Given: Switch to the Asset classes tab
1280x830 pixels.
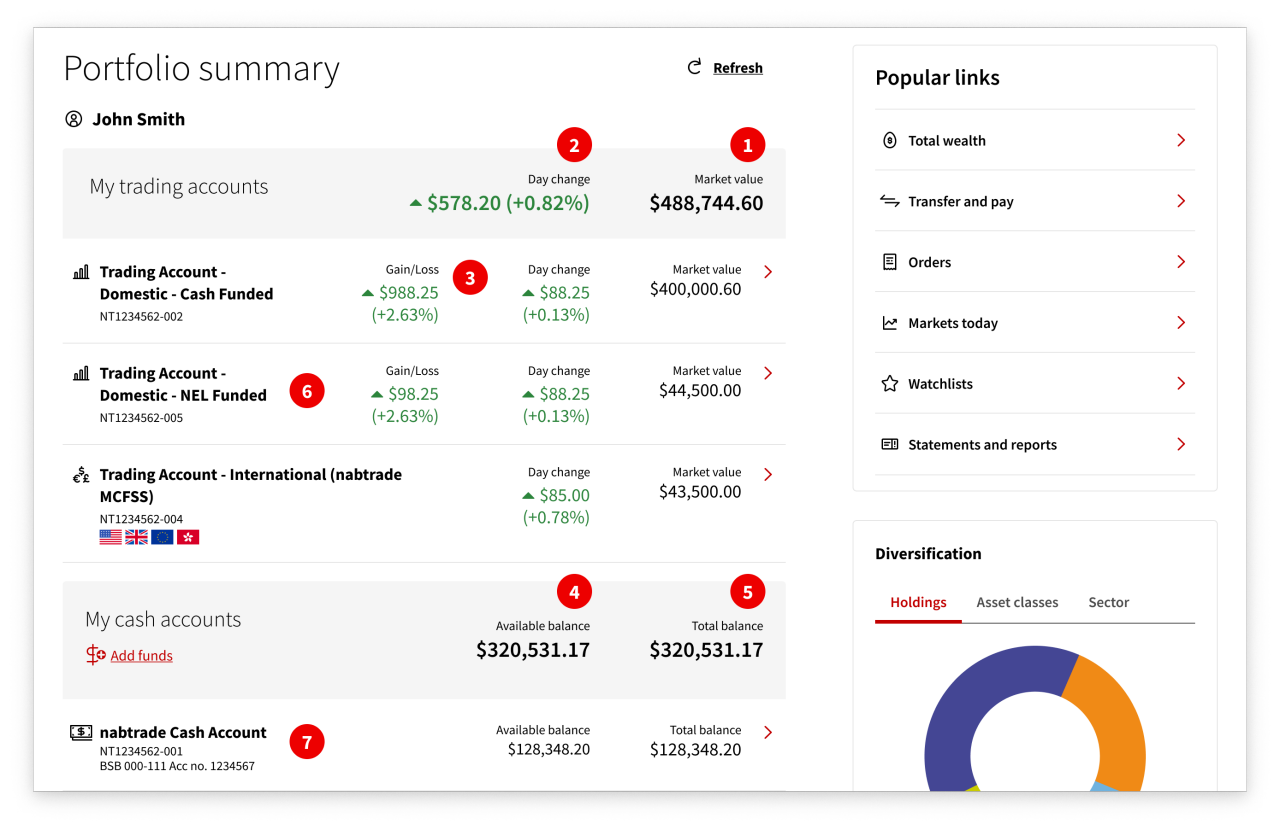Looking at the screenshot, I should point(1017,602).
